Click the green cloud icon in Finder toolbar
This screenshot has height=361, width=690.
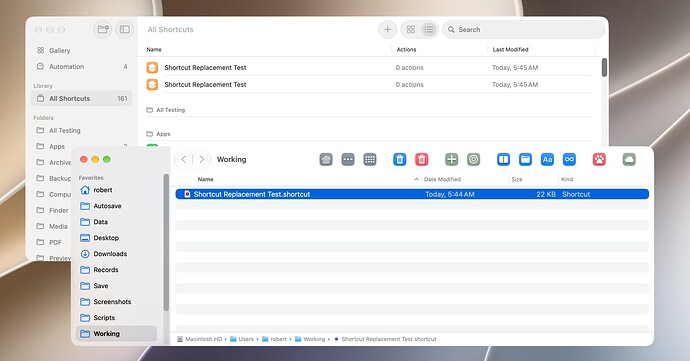pyautogui.click(x=629, y=159)
